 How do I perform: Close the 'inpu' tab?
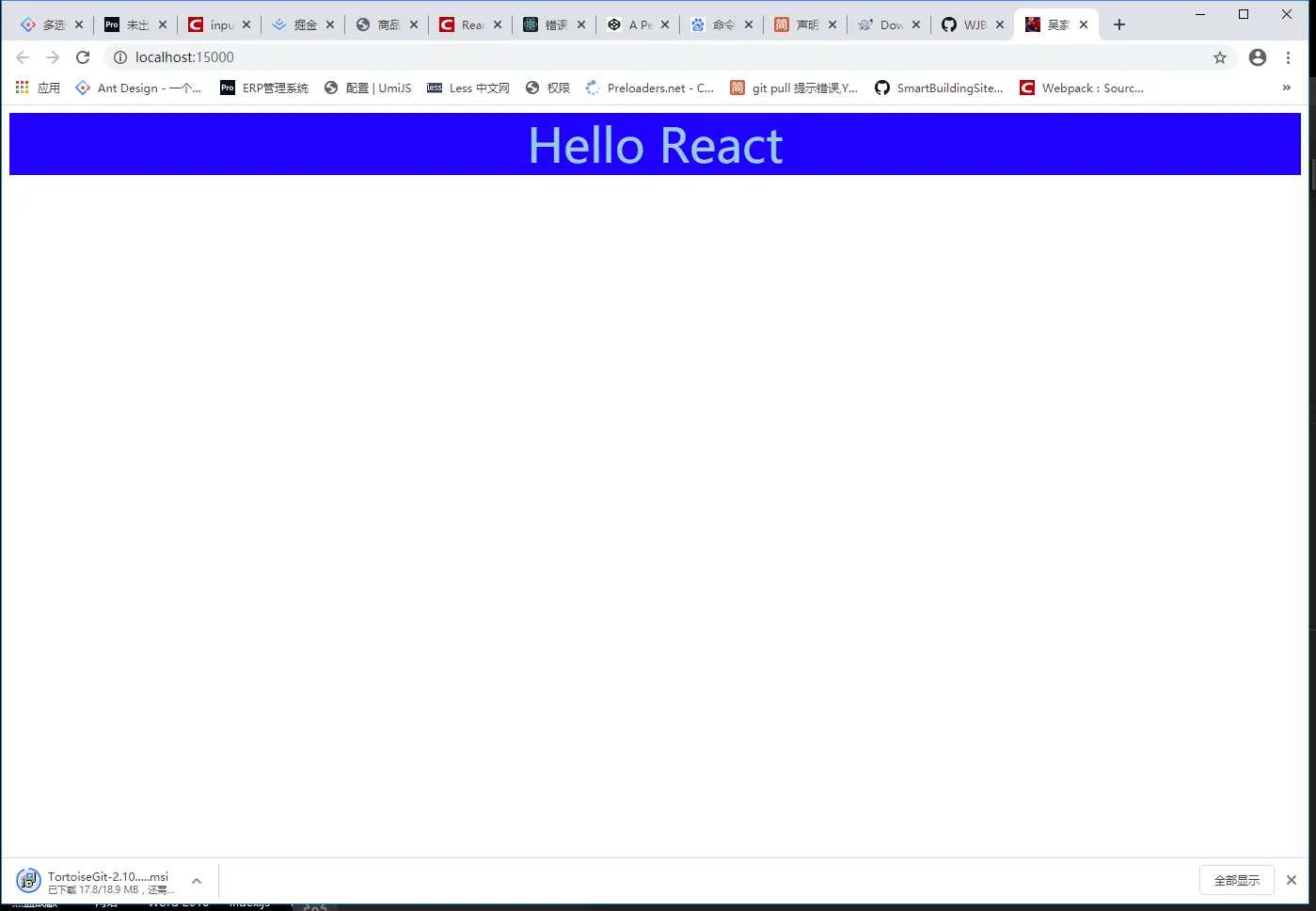point(246,25)
